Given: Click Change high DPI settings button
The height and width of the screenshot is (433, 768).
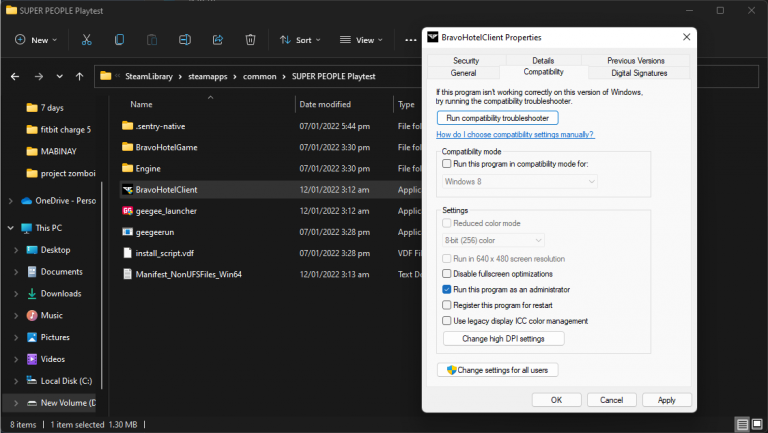Looking at the screenshot, I should [504, 338].
